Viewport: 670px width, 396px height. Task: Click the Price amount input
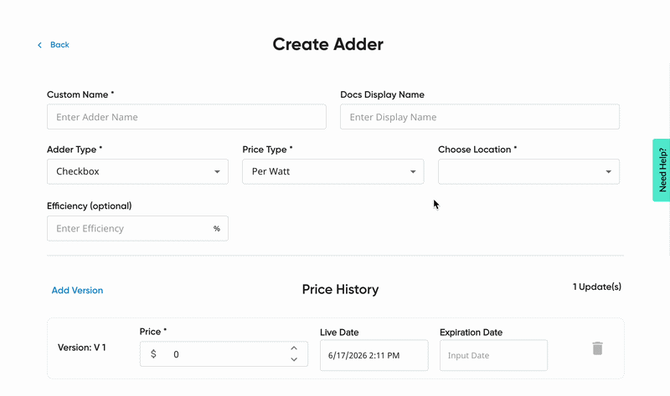click(223, 354)
